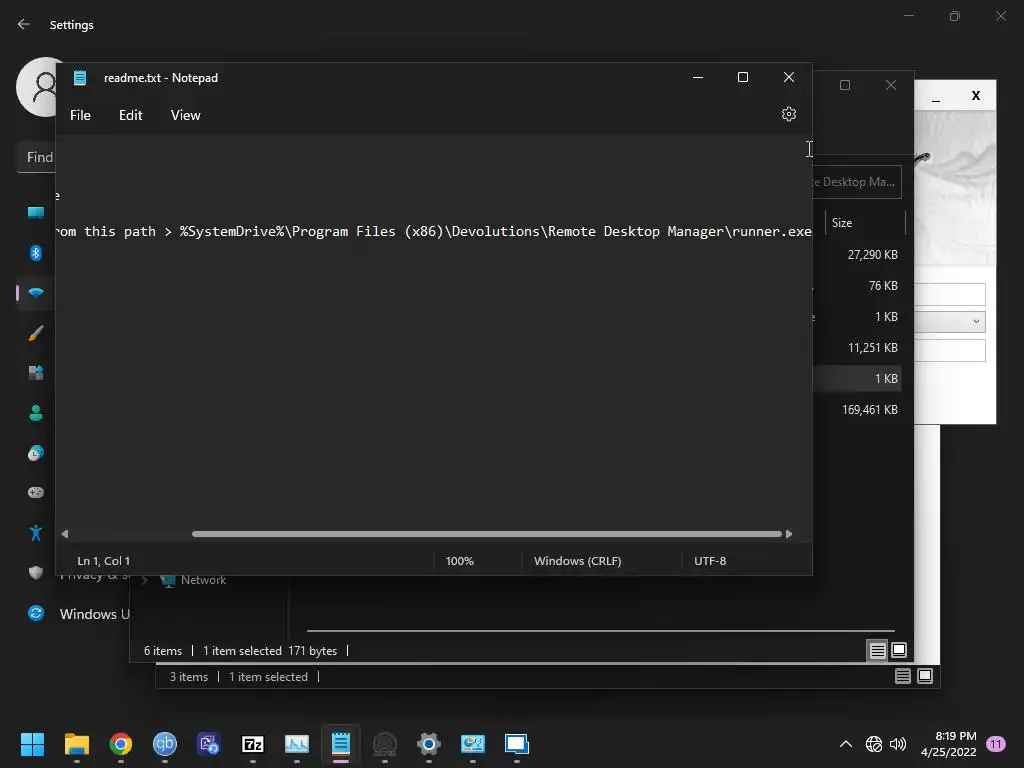
Task: Switch to details view in 6 items Explorer
Action: pyautogui.click(x=877, y=650)
